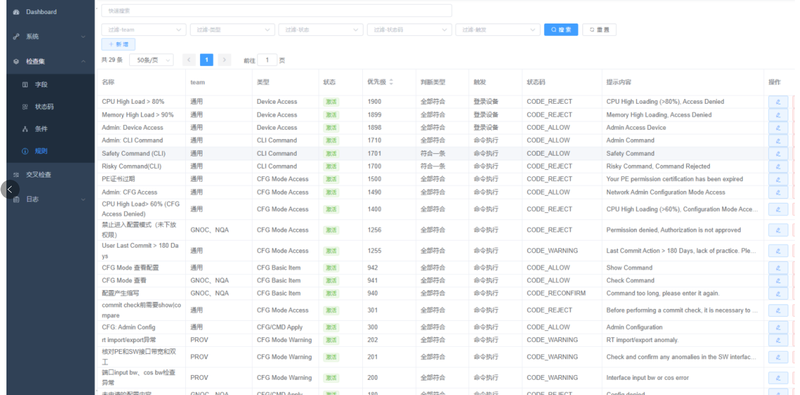This screenshot has width=800, height=395.
Task: Edit the CPU High Load > 80% rule
Action: click(x=778, y=102)
